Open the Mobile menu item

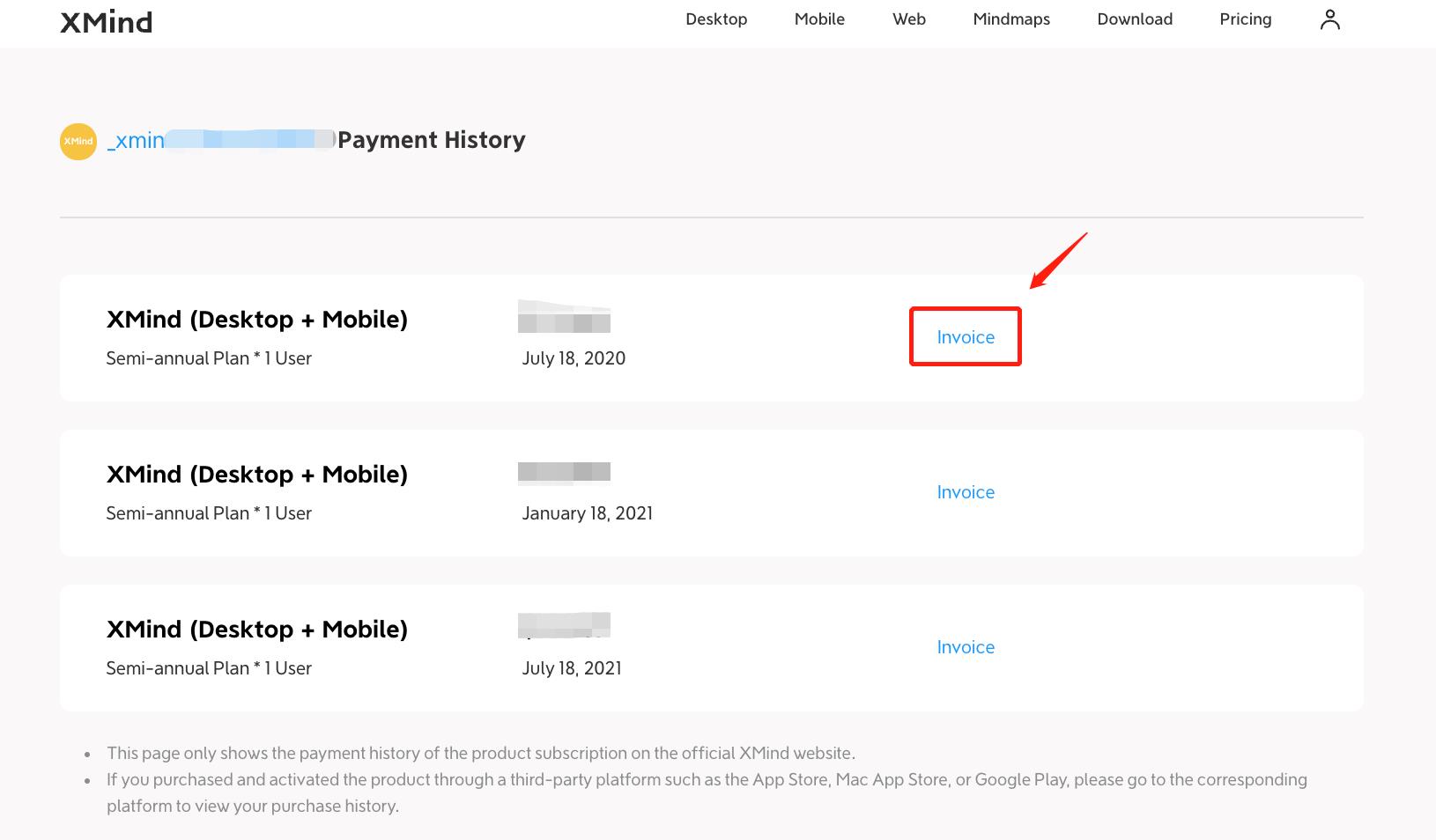[819, 19]
